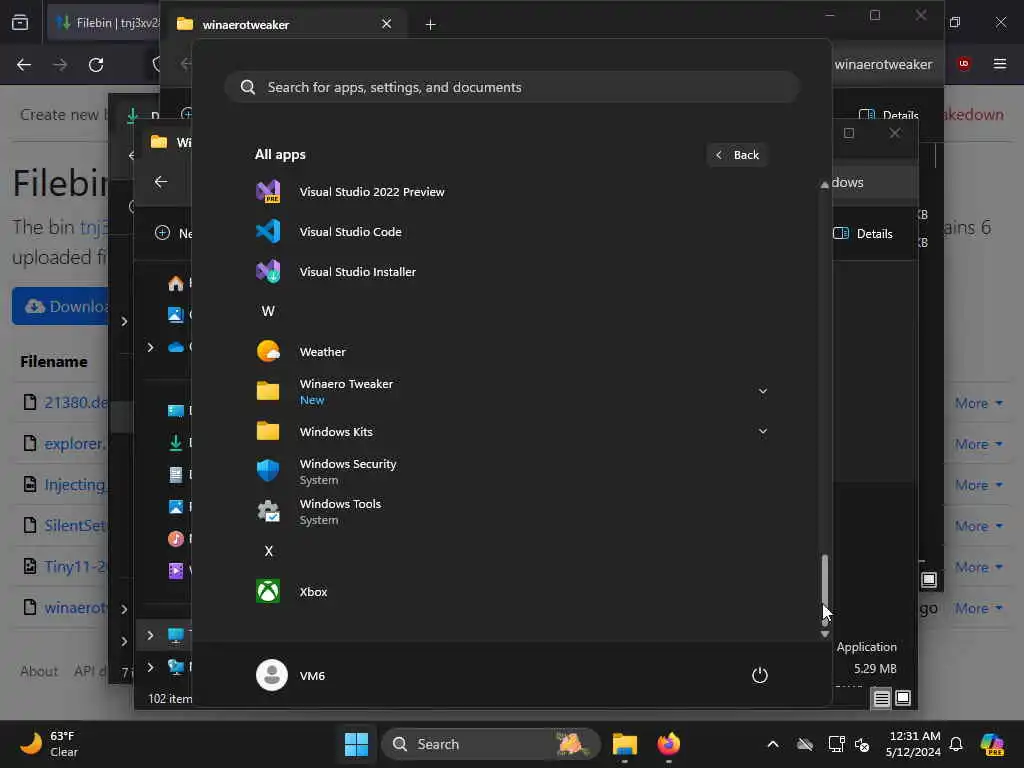Open the power options button

(760, 675)
